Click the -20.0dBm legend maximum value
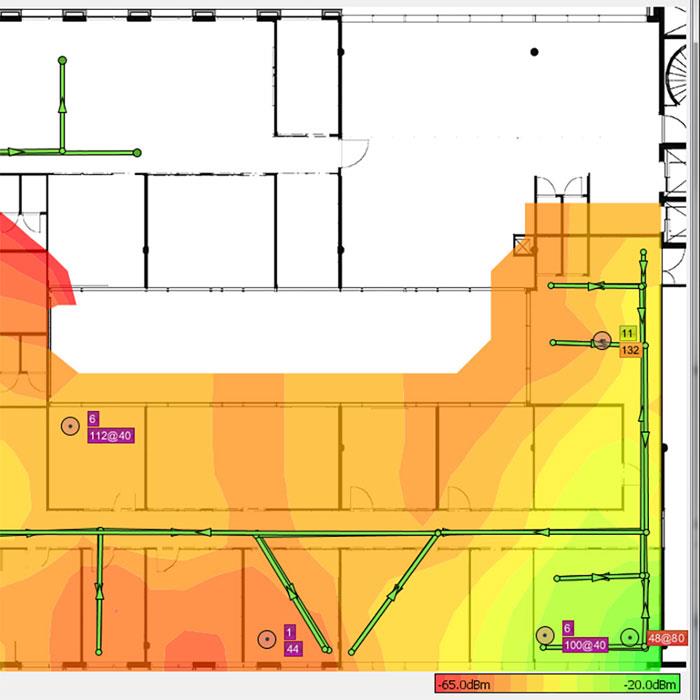Screen dimensions: 700x700 click(x=650, y=684)
